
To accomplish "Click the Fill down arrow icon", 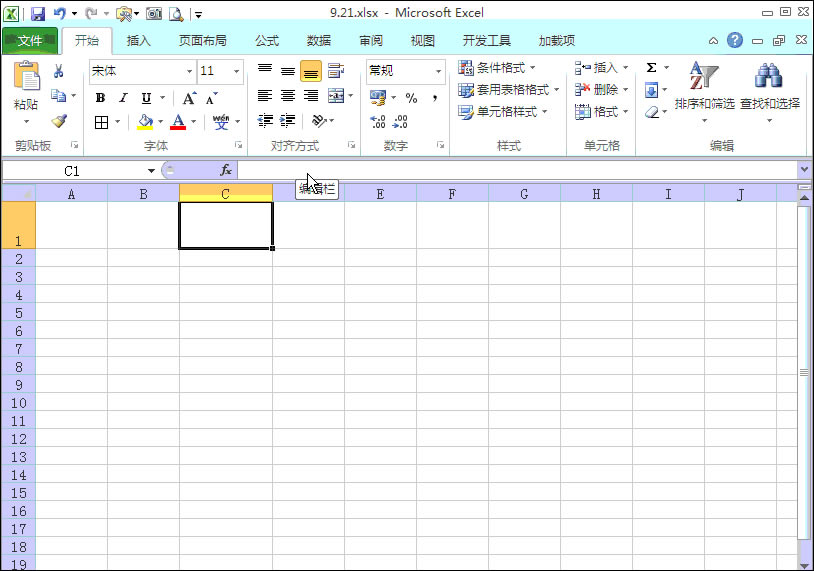I will [652, 90].
